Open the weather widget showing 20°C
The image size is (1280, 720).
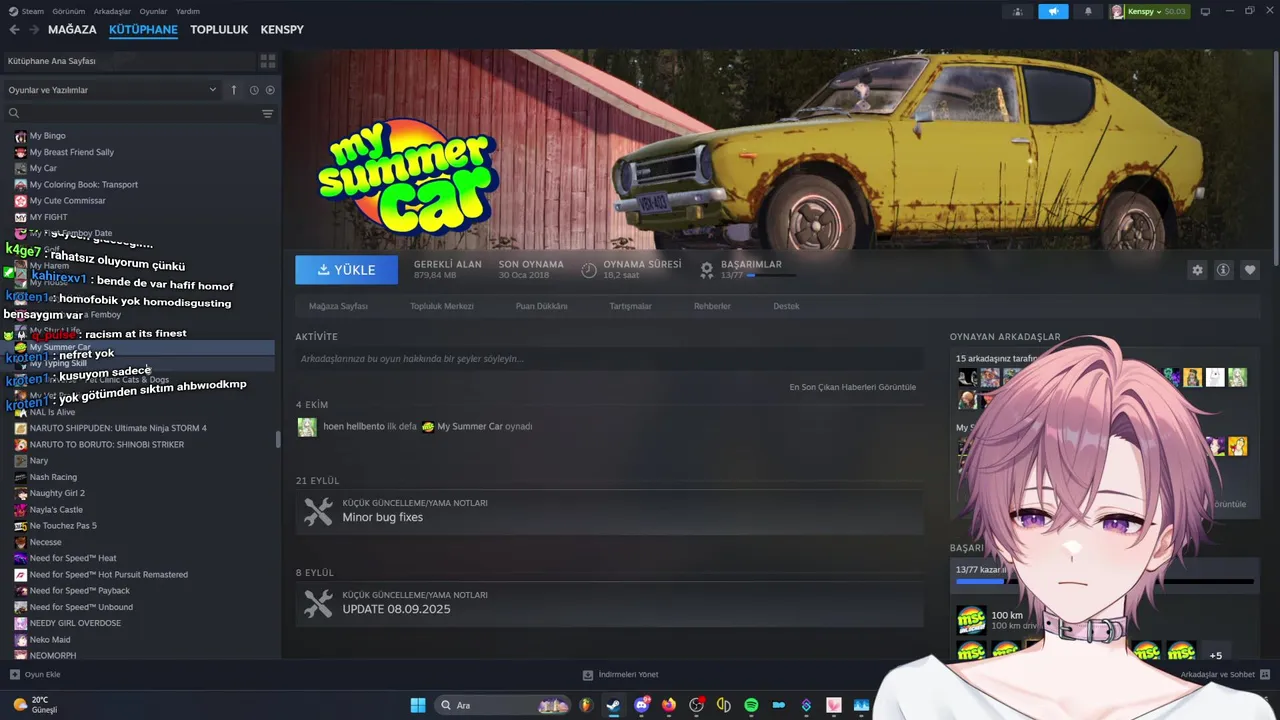tap(34, 705)
